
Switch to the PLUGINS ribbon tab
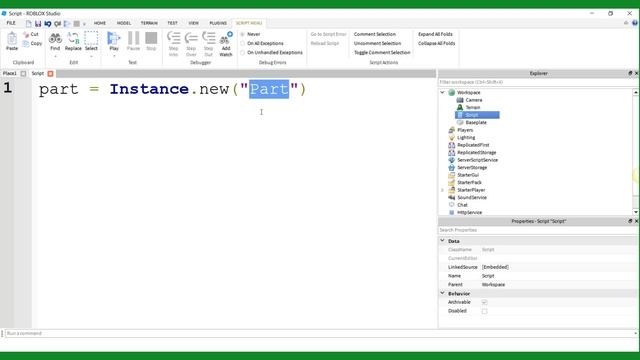(218, 23)
